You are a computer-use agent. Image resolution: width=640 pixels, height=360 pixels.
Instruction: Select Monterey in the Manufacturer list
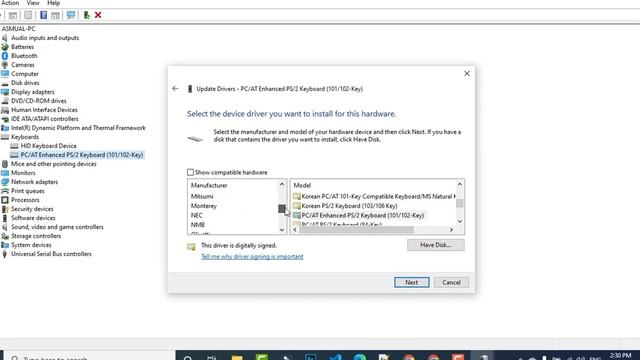tap(204, 206)
